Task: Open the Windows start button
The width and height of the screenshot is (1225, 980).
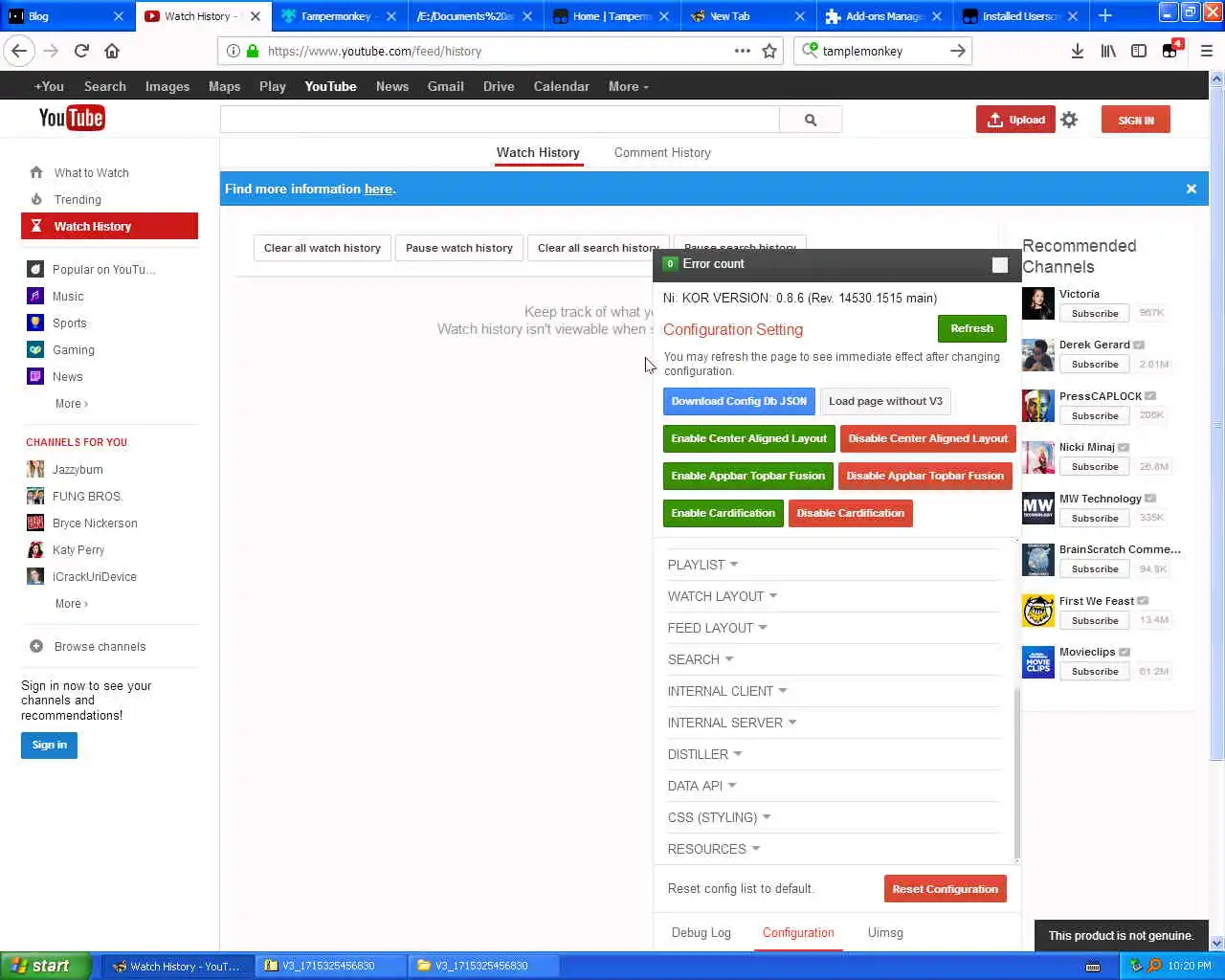Action: (x=45, y=966)
